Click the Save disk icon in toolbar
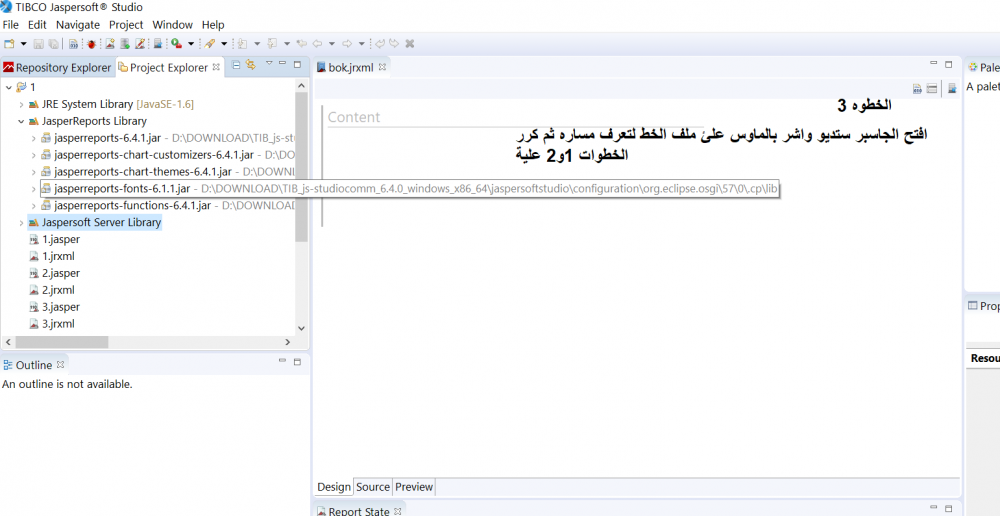Image resolution: width=1000 pixels, height=516 pixels. point(39,44)
